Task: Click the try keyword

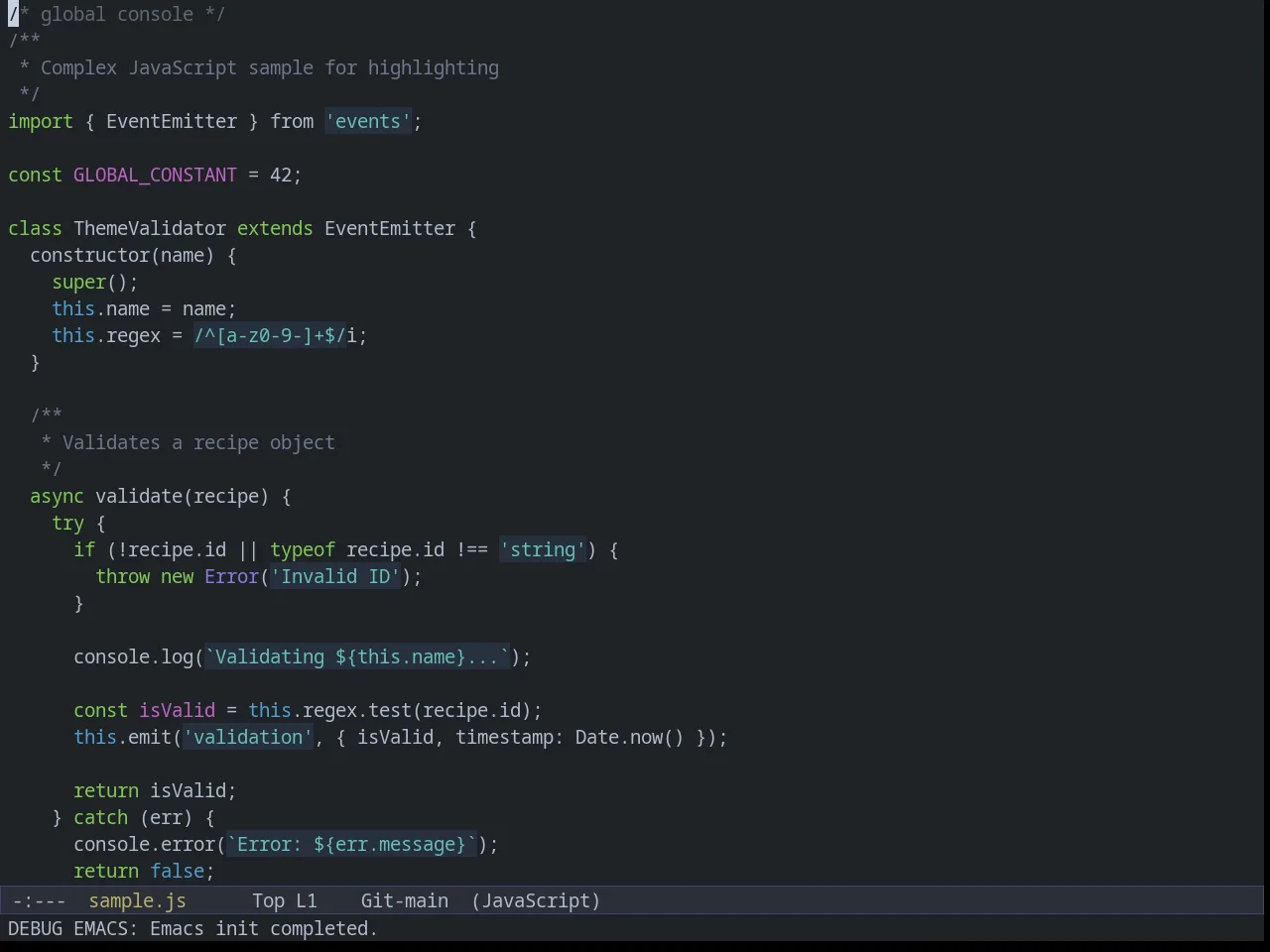Action: coord(67,523)
